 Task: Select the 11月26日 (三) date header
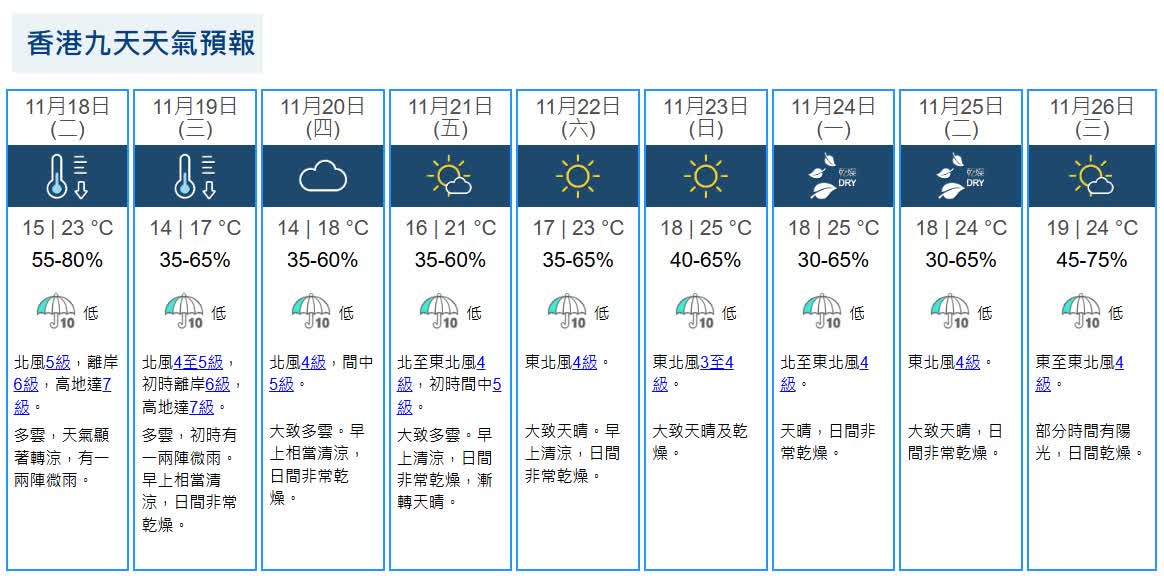click(1091, 116)
